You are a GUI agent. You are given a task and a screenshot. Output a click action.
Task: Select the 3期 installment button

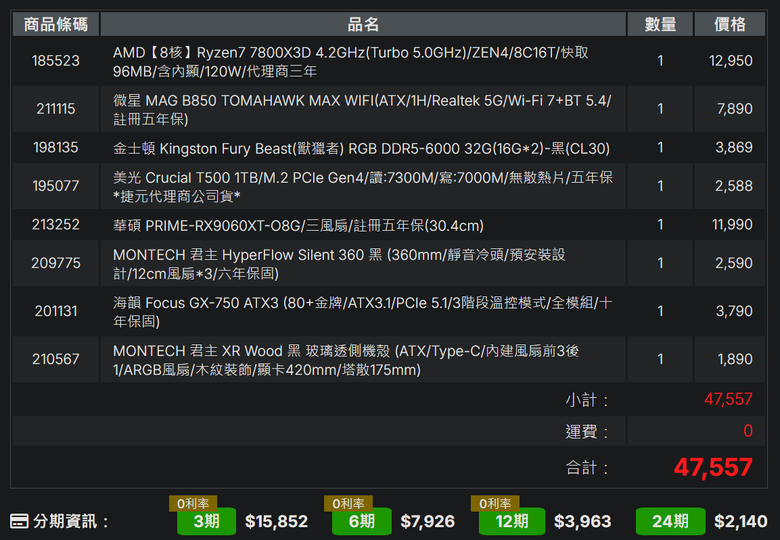[206, 521]
